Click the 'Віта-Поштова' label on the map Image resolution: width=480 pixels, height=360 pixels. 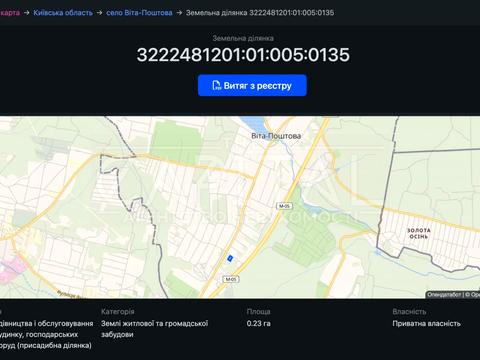[x=276, y=136]
